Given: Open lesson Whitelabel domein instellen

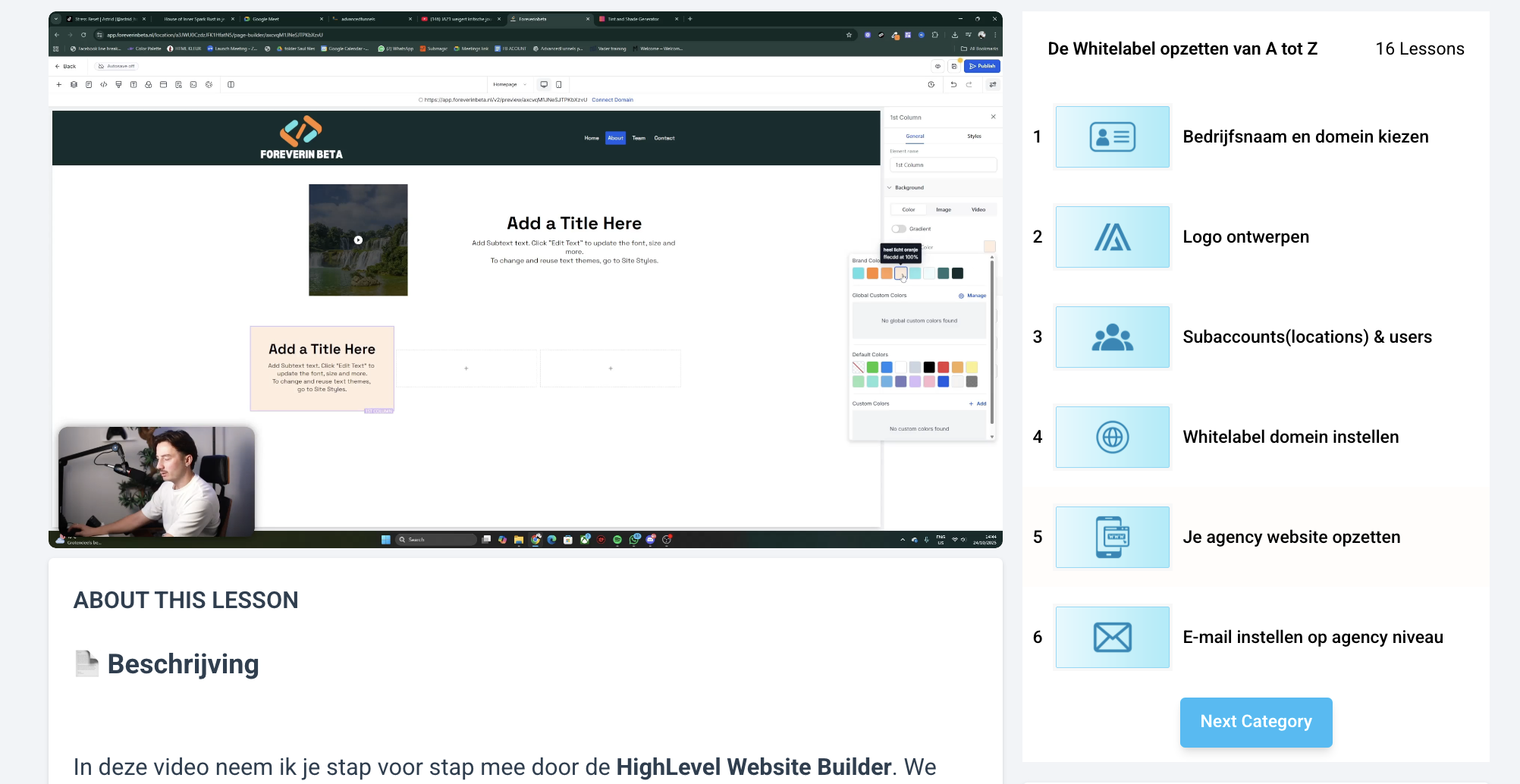Looking at the screenshot, I should (1290, 437).
